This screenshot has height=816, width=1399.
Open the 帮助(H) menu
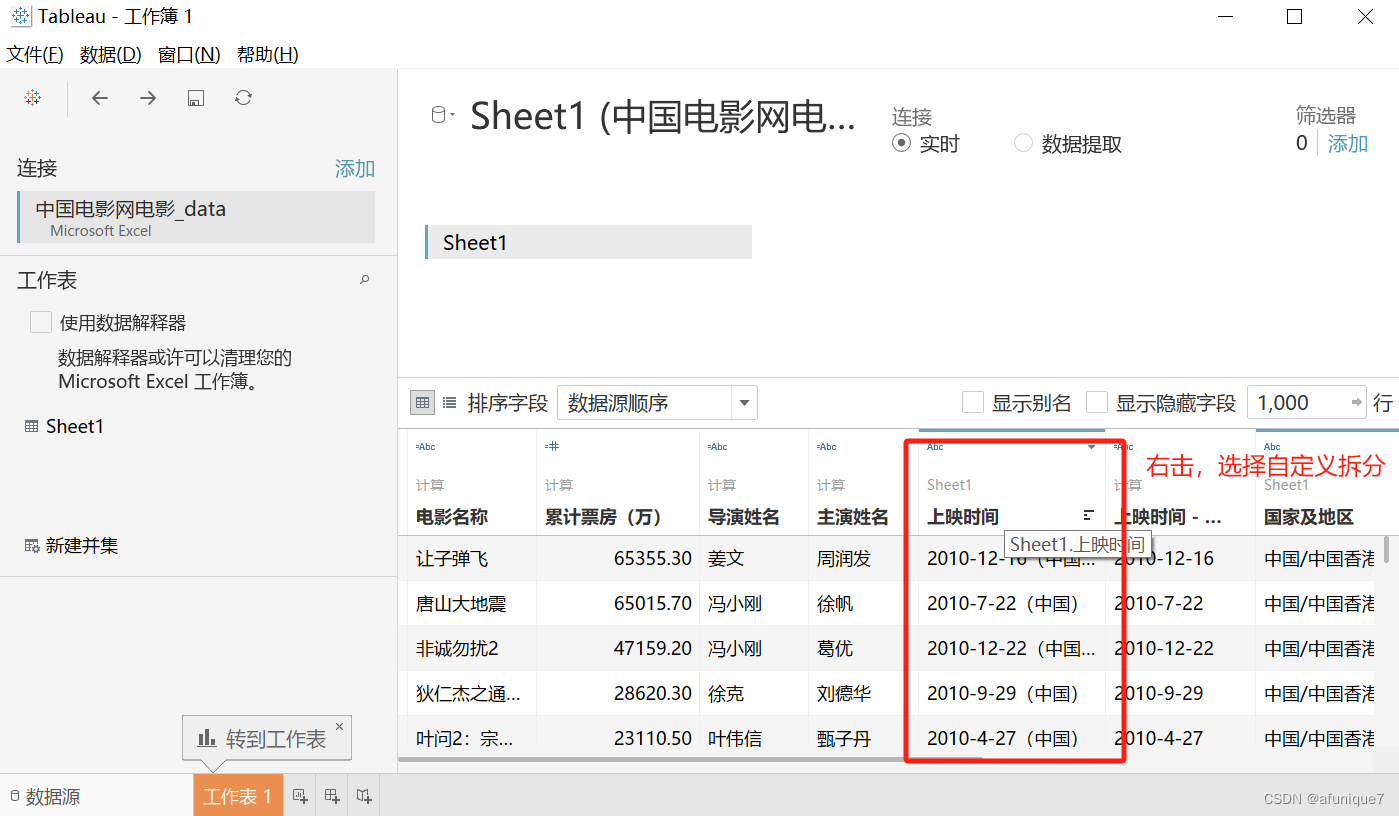pyautogui.click(x=268, y=54)
